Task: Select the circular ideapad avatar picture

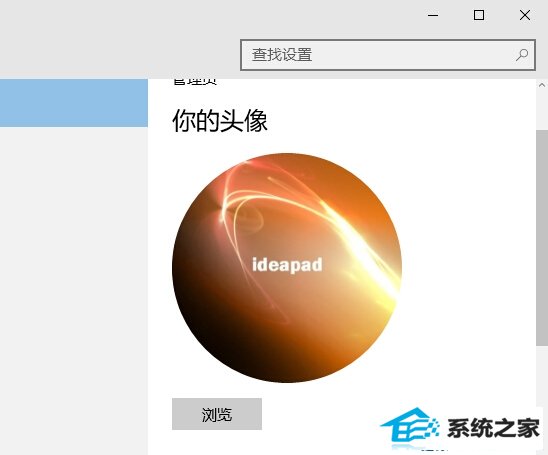Action: 287,268
